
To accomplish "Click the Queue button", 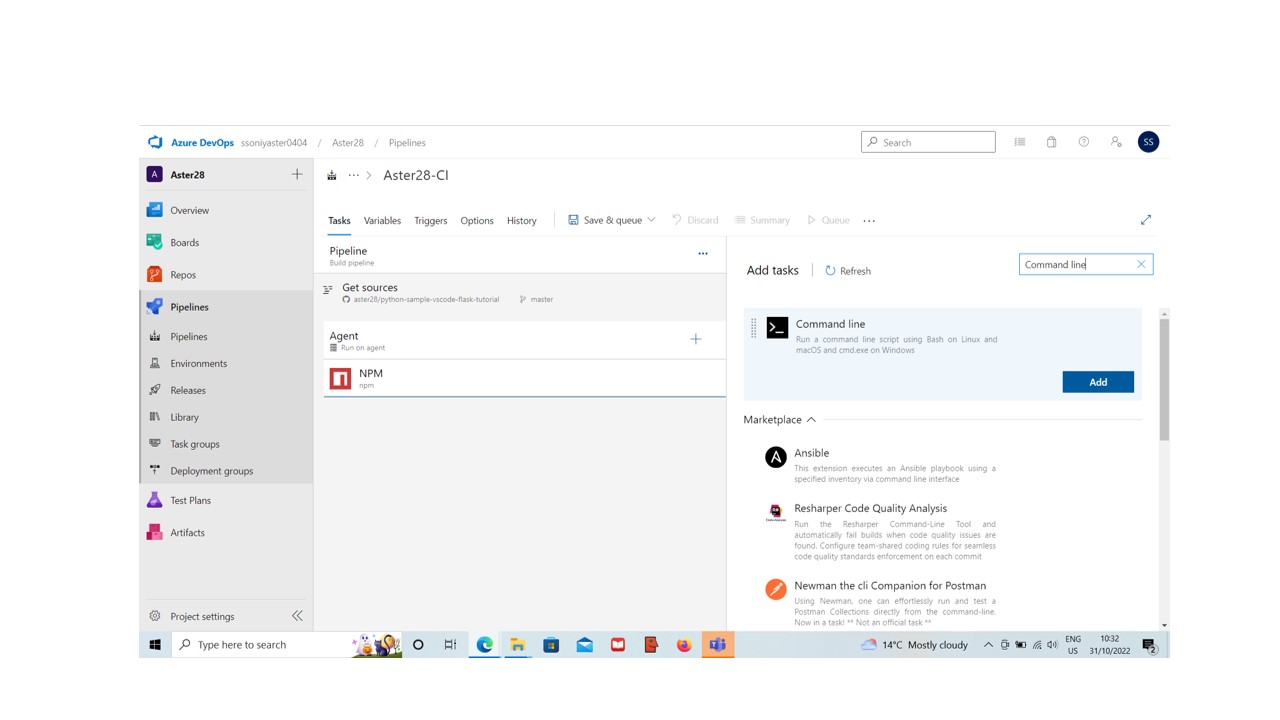I will [x=828, y=220].
